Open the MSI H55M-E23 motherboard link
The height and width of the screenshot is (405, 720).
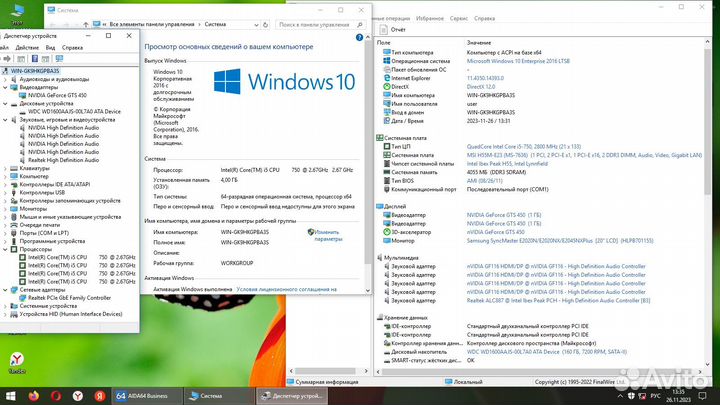(x=584, y=156)
